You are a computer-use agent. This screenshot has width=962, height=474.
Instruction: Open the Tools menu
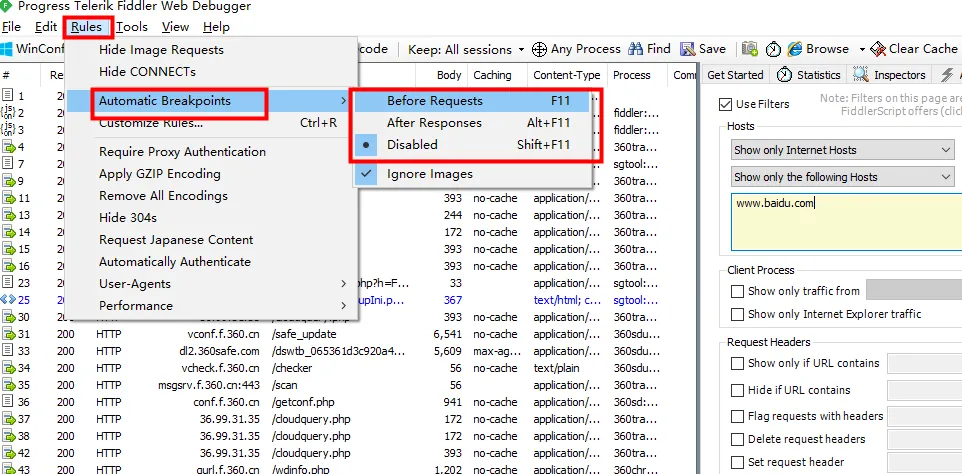pyautogui.click(x=132, y=27)
